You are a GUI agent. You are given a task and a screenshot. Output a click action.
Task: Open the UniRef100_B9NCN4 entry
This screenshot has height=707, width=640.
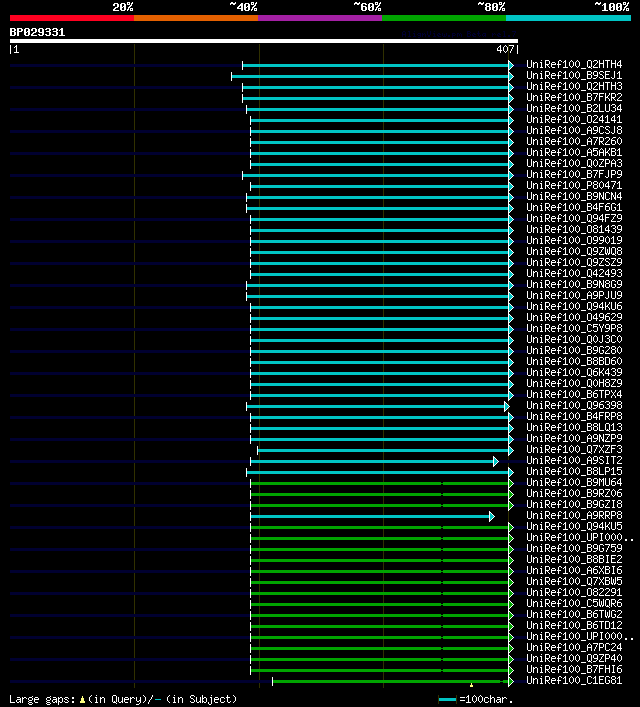574,196
